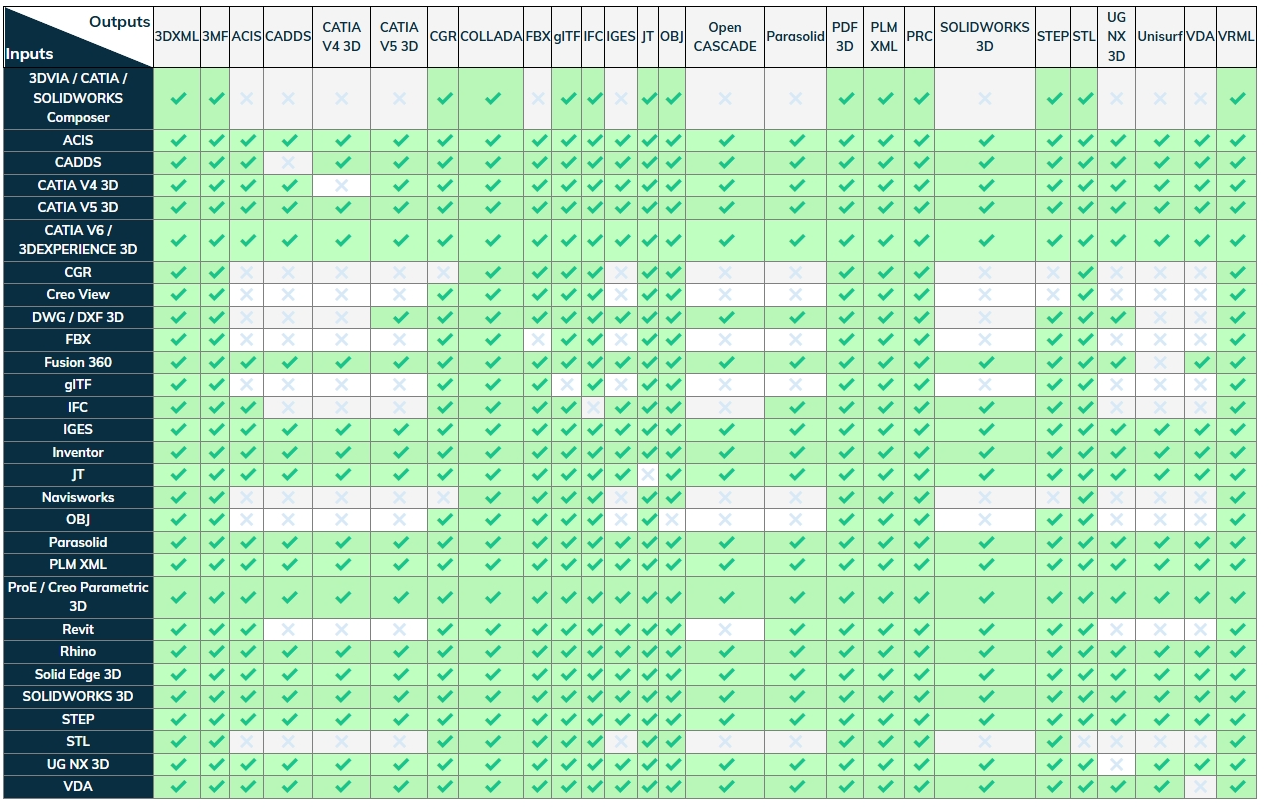Screen dimensions: 1282x810
Task: Click the X mark for JT input to JT output
Action: 648,474
